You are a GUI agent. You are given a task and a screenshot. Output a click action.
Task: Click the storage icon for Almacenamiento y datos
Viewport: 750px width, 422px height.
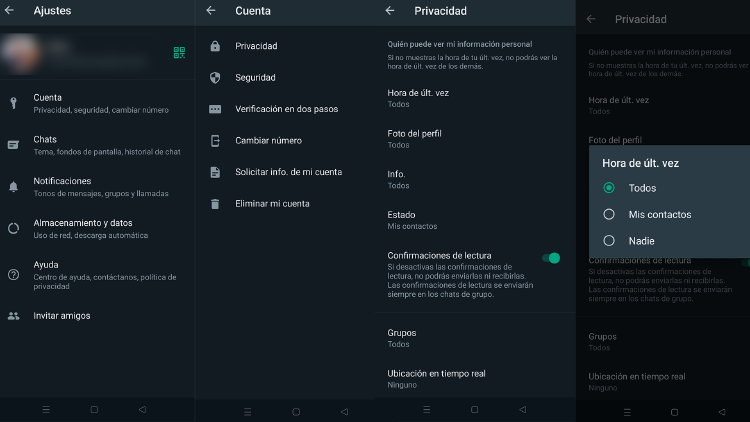pos(13,228)
